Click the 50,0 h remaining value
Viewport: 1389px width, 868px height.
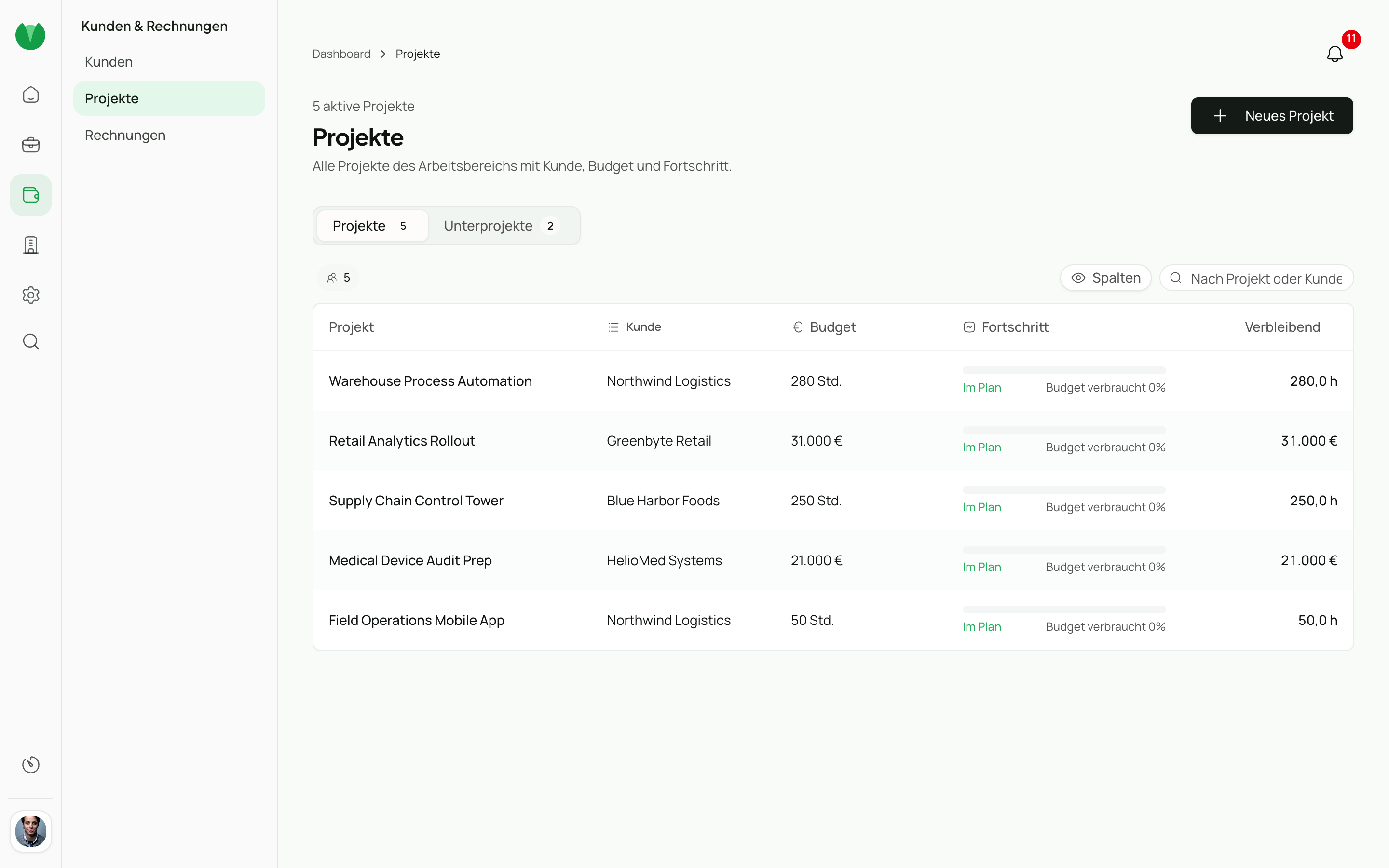pos(1317,620)
